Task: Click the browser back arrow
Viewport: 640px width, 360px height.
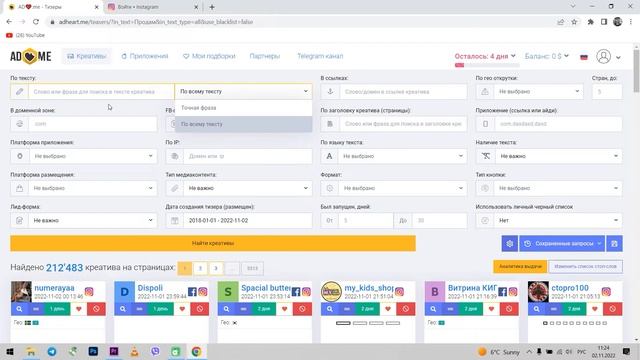Action: point(9,22)
